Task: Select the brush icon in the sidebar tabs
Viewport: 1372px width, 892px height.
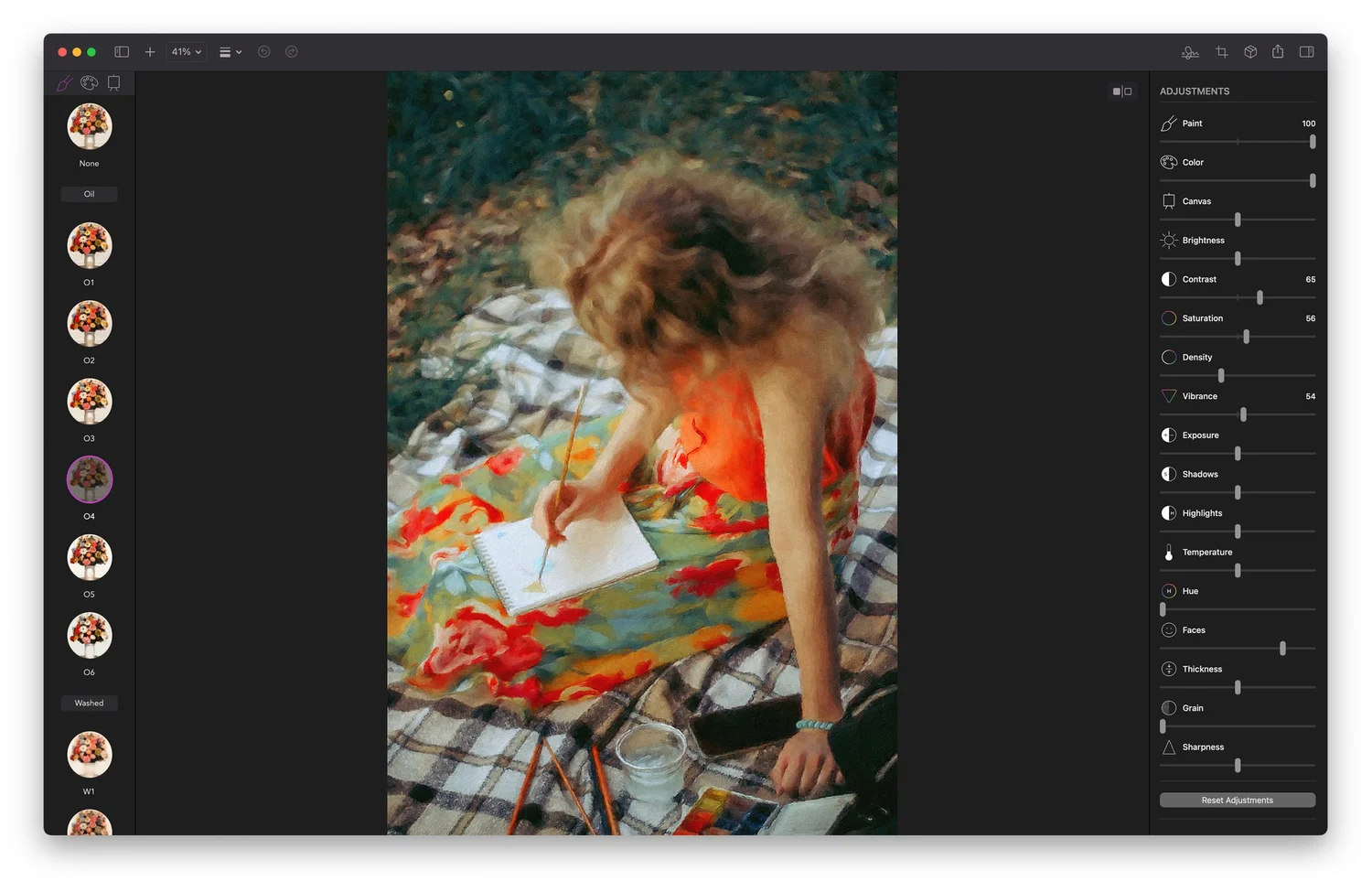Action: click(64, 82)
